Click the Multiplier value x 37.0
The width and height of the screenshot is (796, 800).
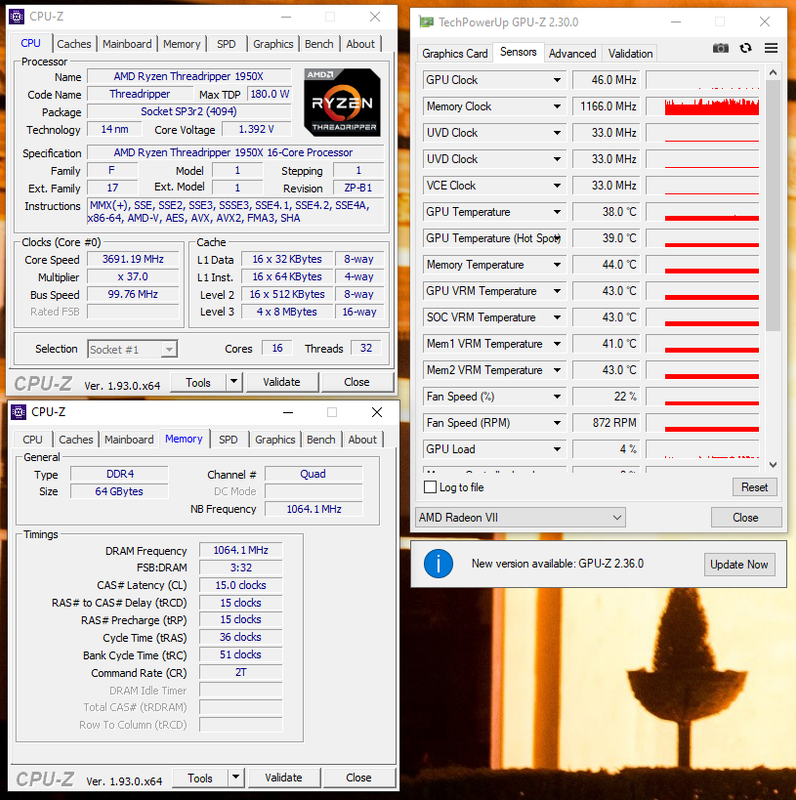tap(133, 277)
